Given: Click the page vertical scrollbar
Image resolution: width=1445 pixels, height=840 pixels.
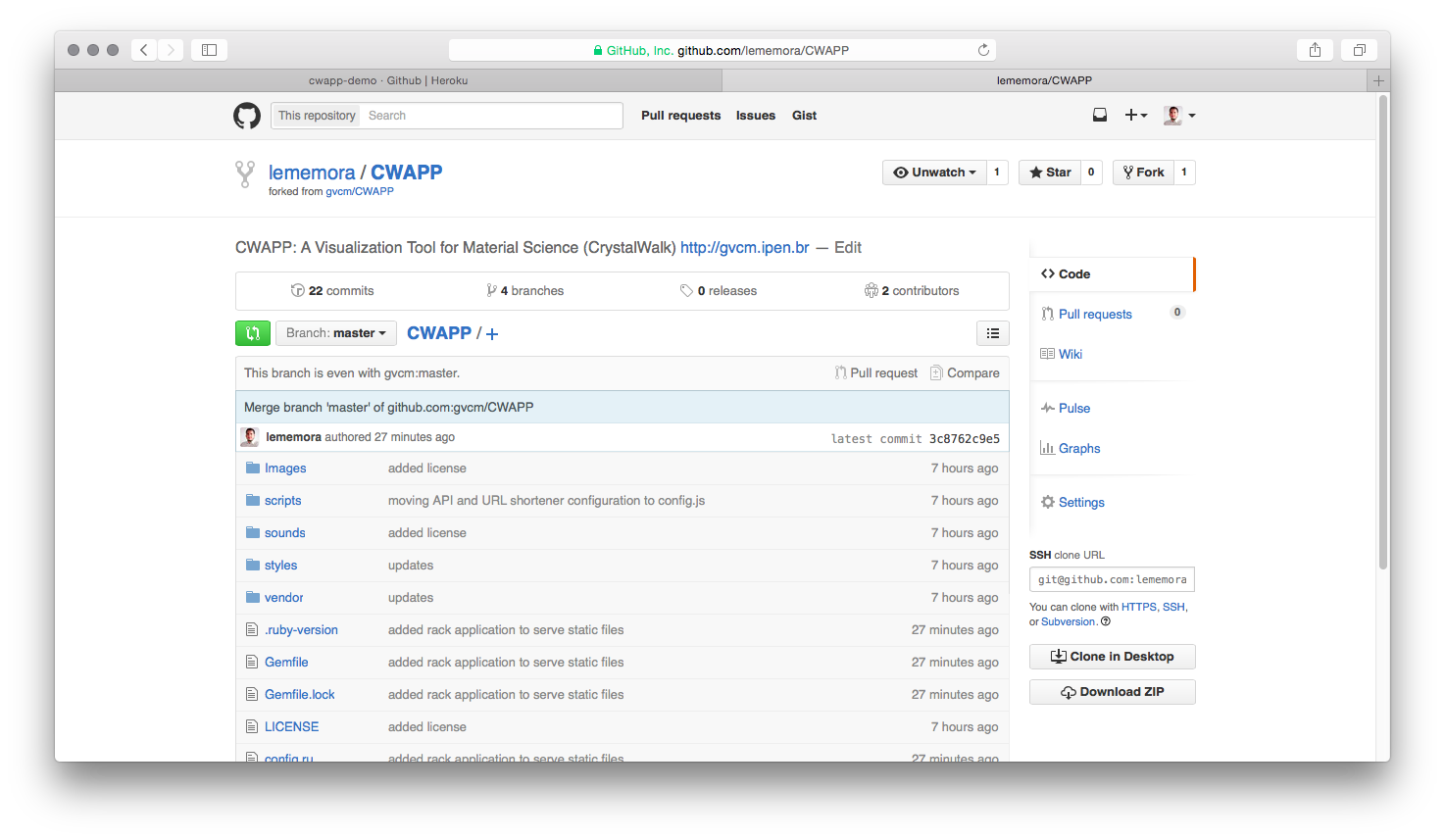Looking at the screenshot, I should click(x=1383, y=332).
